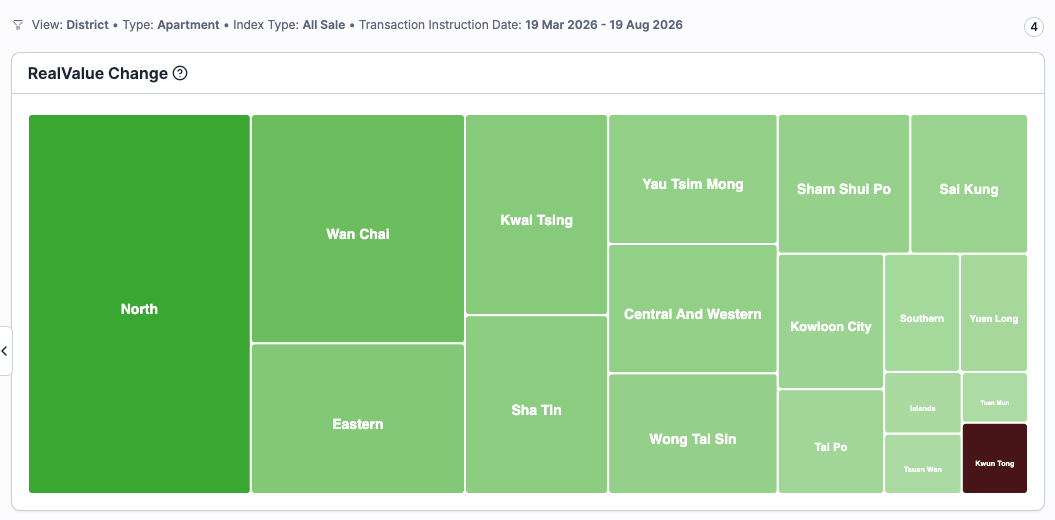Click the Tai Po district tile
The width and height of the screenshot is (1055, 520).
click(831, 441)
